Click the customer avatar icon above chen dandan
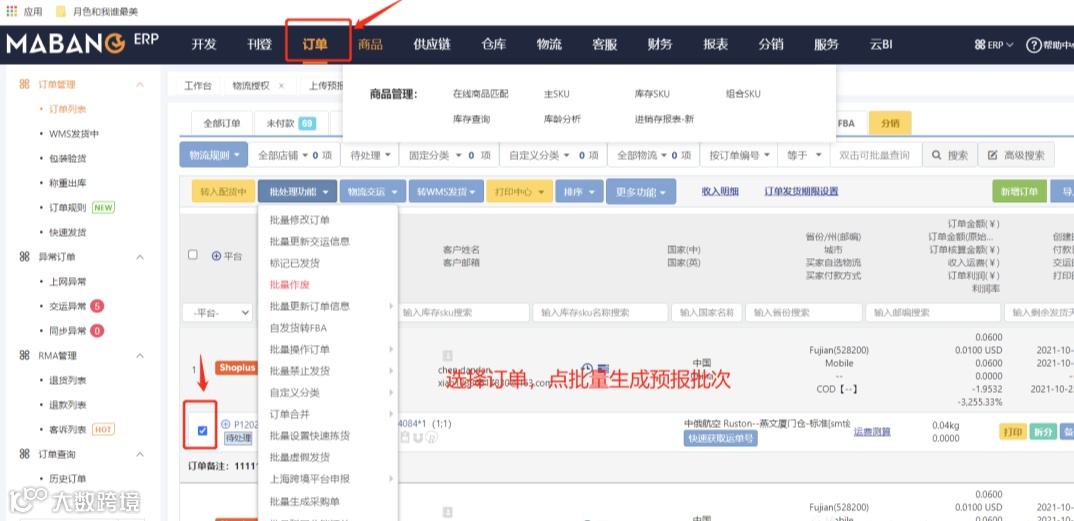 point(447,355)
